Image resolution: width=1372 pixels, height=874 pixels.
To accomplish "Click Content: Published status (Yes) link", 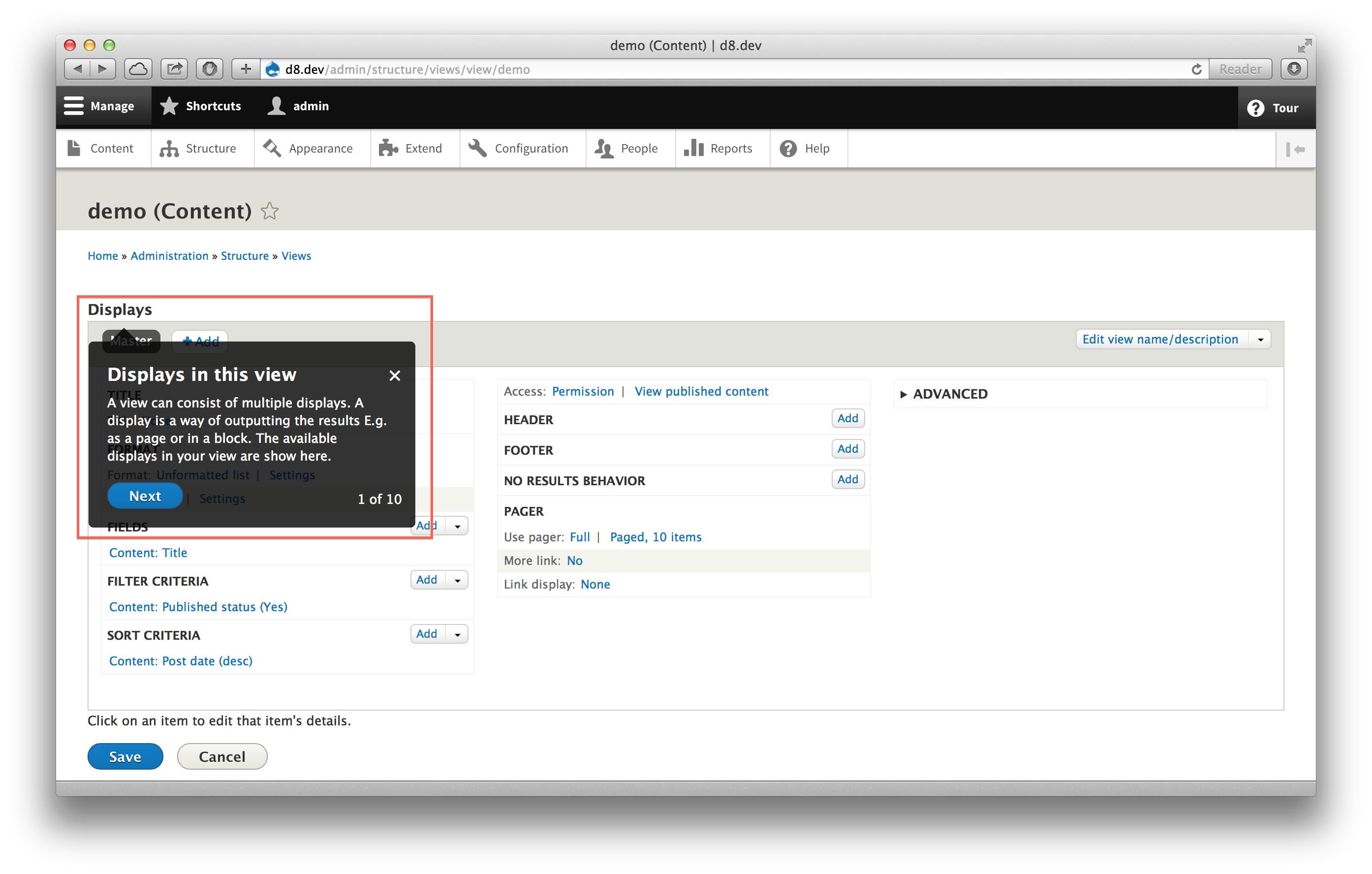I will 198,607.
